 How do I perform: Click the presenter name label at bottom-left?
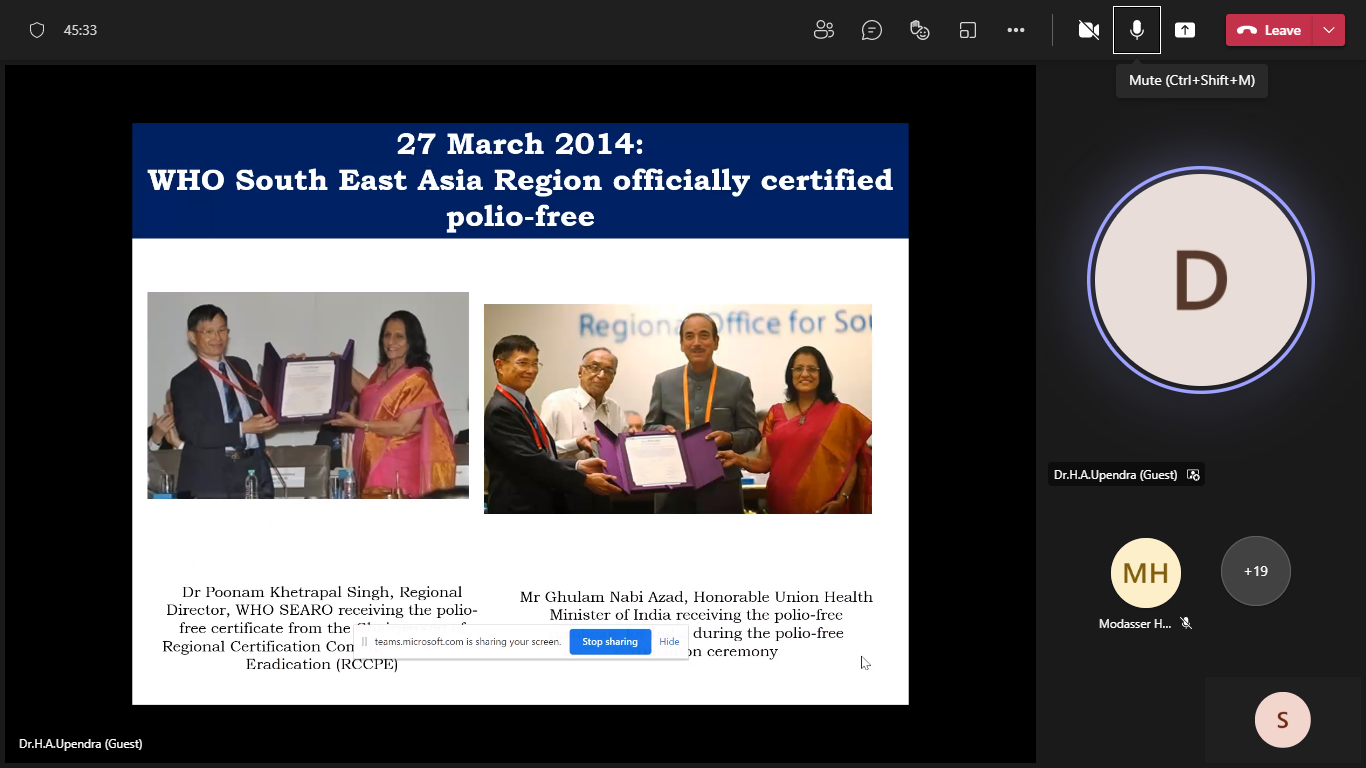pos(80,744)
